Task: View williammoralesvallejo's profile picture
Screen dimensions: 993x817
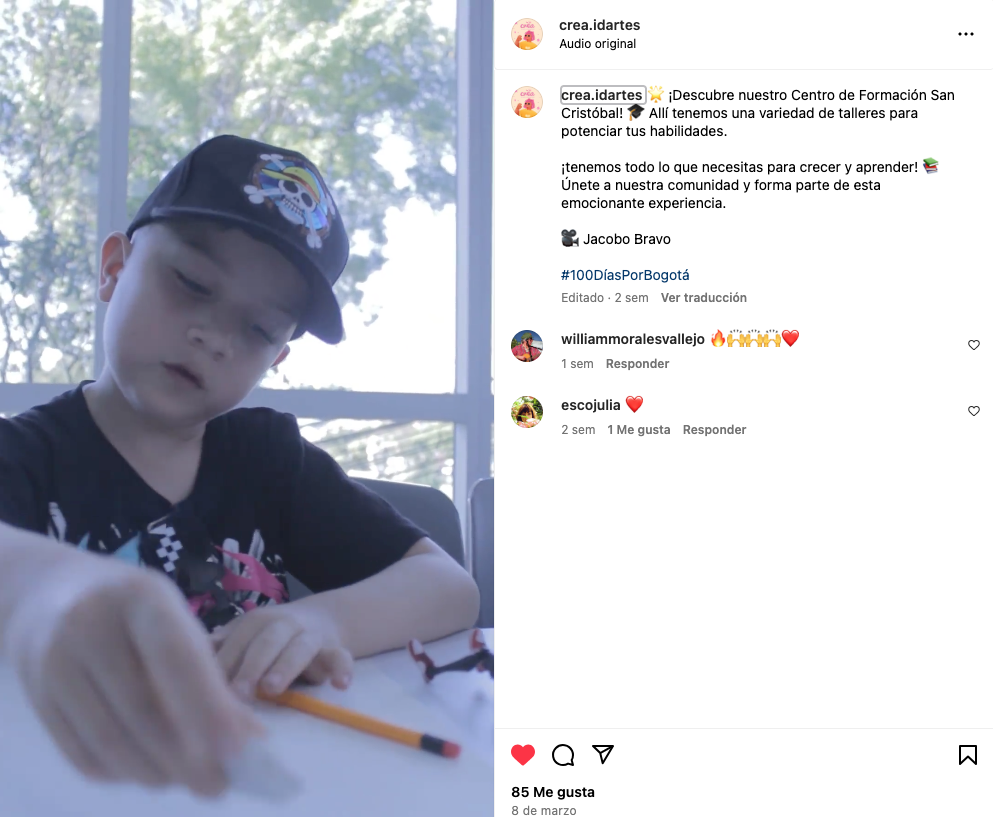Action: pos(527,346)
